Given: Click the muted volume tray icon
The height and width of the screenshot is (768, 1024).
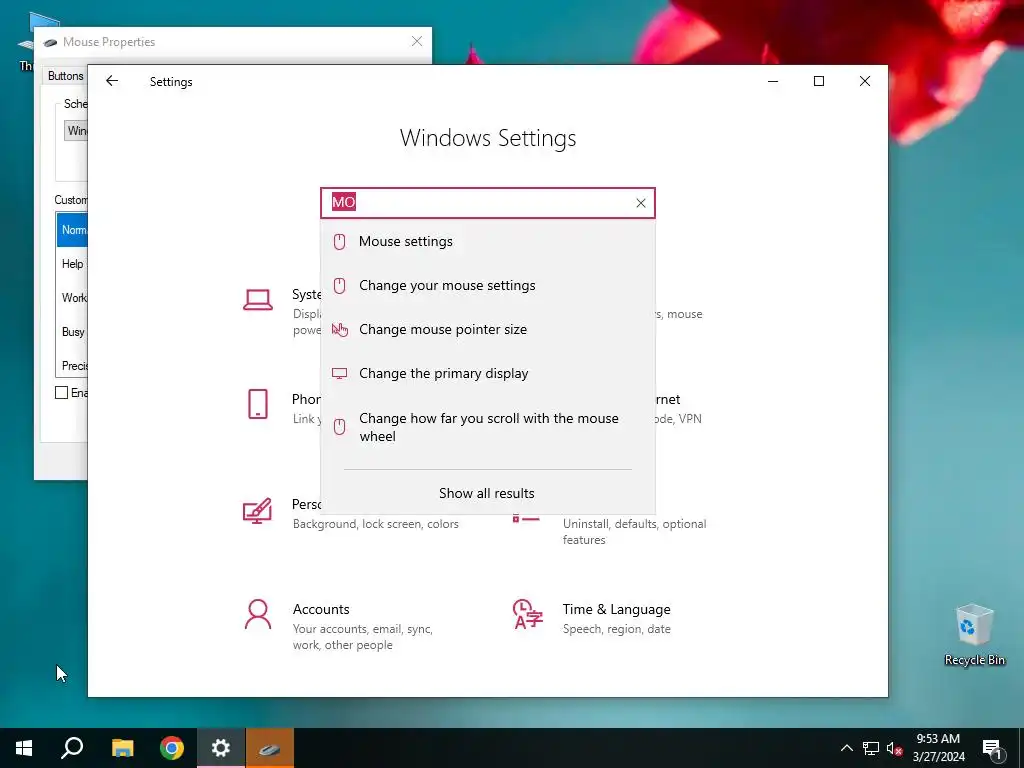Looking at the screenshot, I should [x=894, y=748].
